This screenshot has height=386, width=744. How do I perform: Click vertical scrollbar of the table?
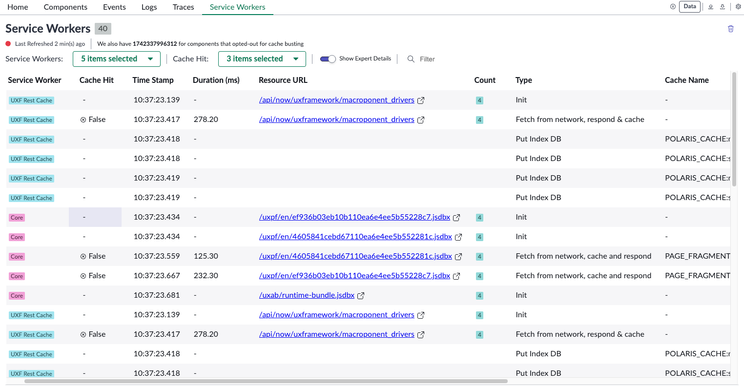[x=734, y=128]
